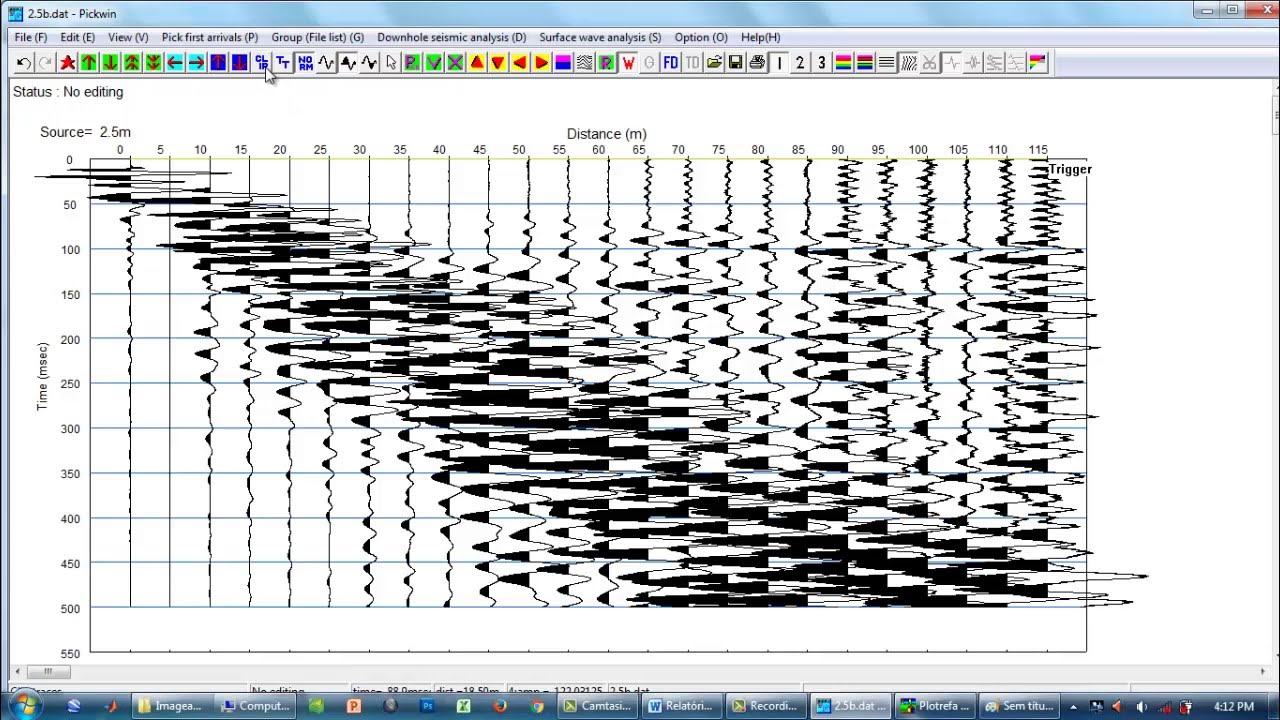The width and height of the screenshot is (1280, 720).
Task: Switch to Camtasia in the taskbar
Action: pos(596,706)
